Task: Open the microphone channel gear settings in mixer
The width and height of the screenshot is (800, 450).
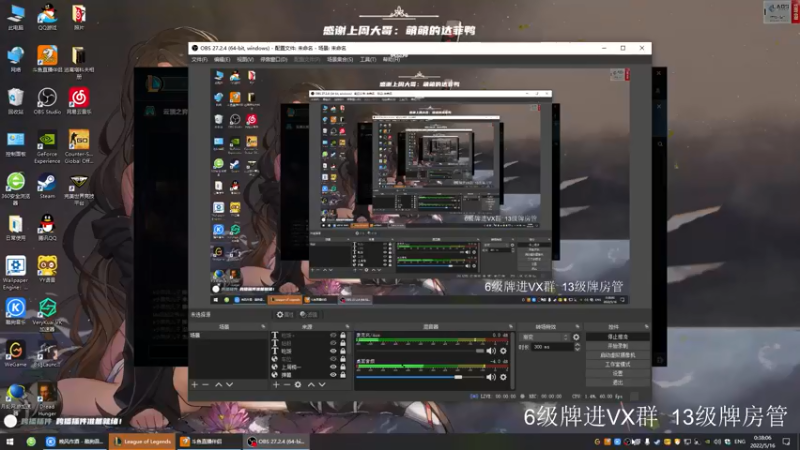Action: (x=503, y=351)
